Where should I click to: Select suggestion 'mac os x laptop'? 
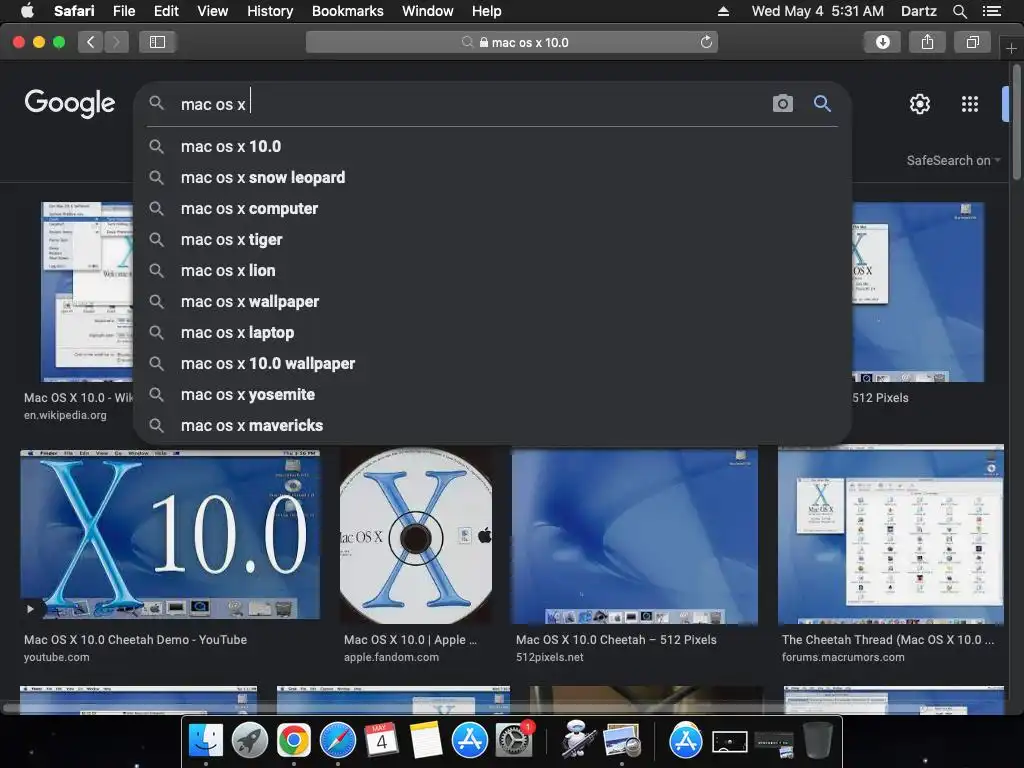pyautogui.click(x=492, y=332)
